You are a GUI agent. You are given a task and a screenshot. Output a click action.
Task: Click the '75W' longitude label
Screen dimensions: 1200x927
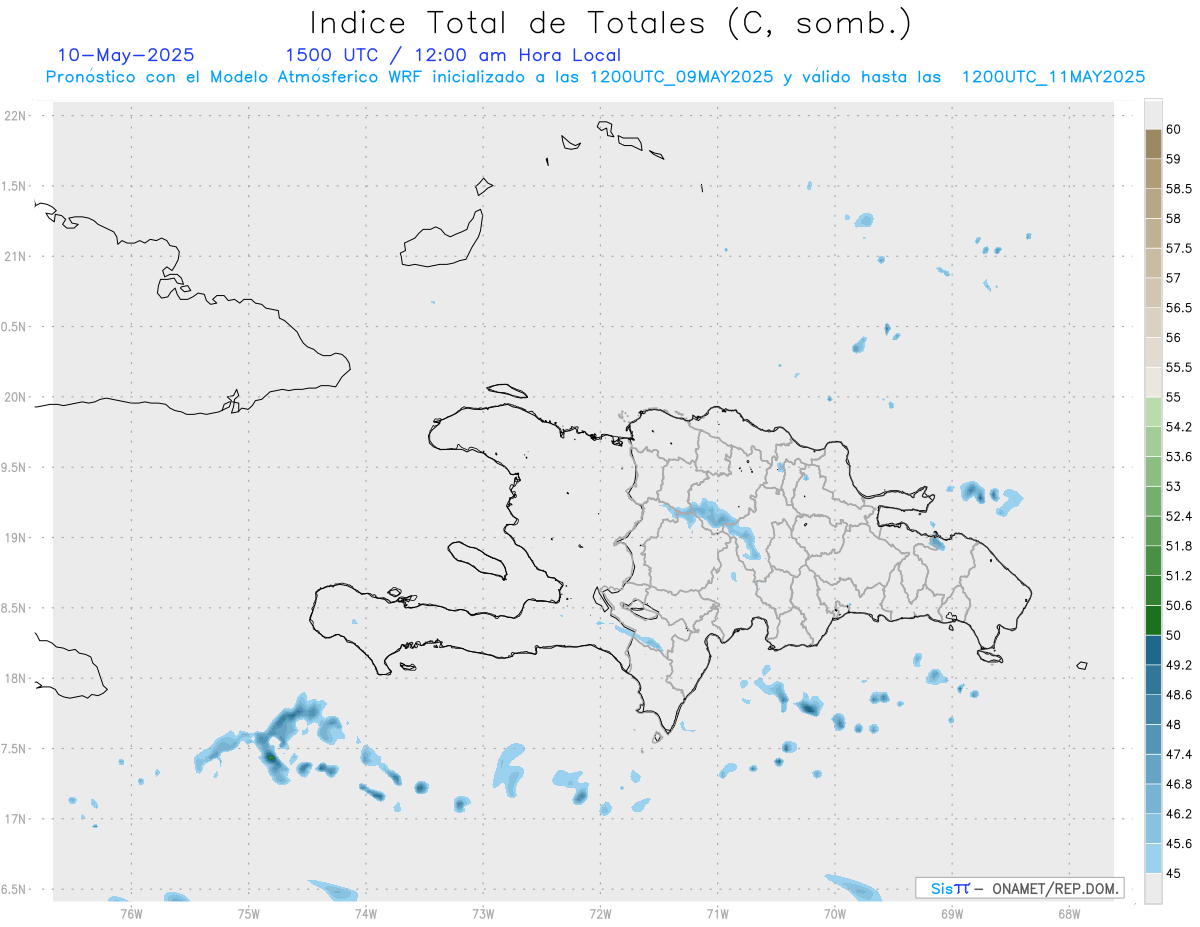pos(248,913)
